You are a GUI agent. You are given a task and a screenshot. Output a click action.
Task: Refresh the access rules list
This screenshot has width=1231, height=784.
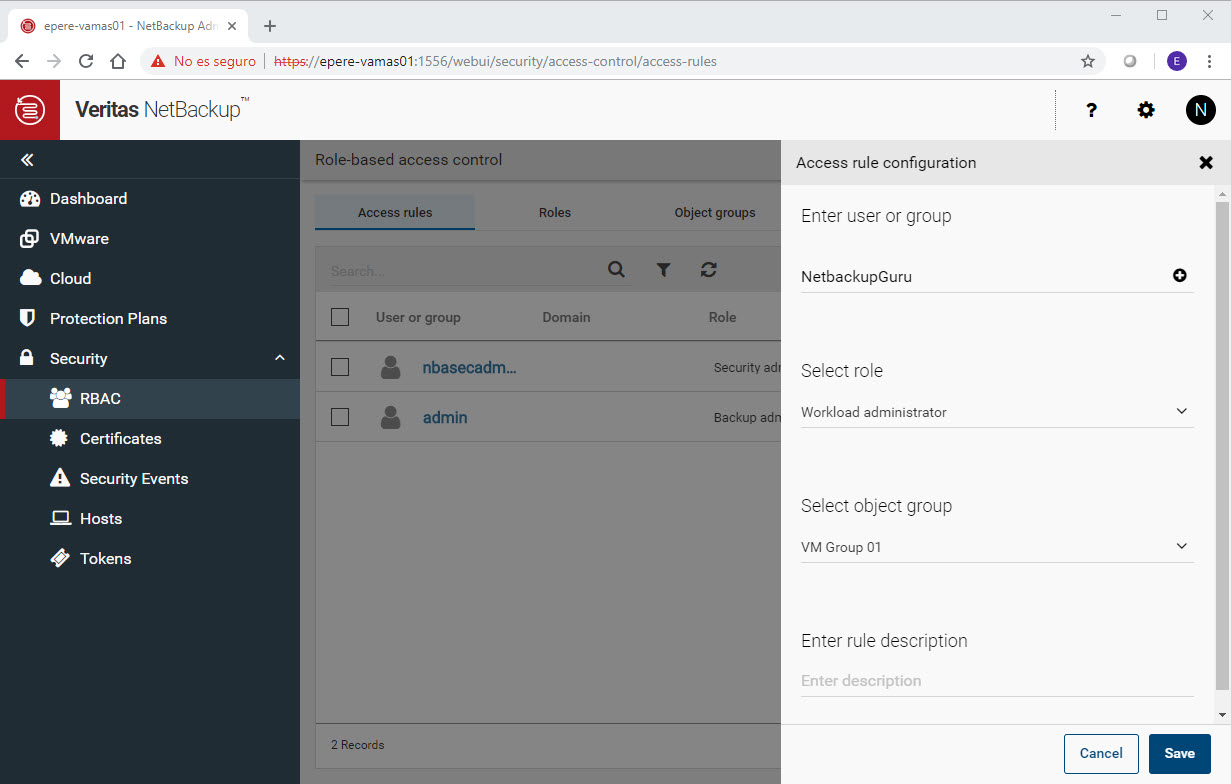(x=709, y=269)
